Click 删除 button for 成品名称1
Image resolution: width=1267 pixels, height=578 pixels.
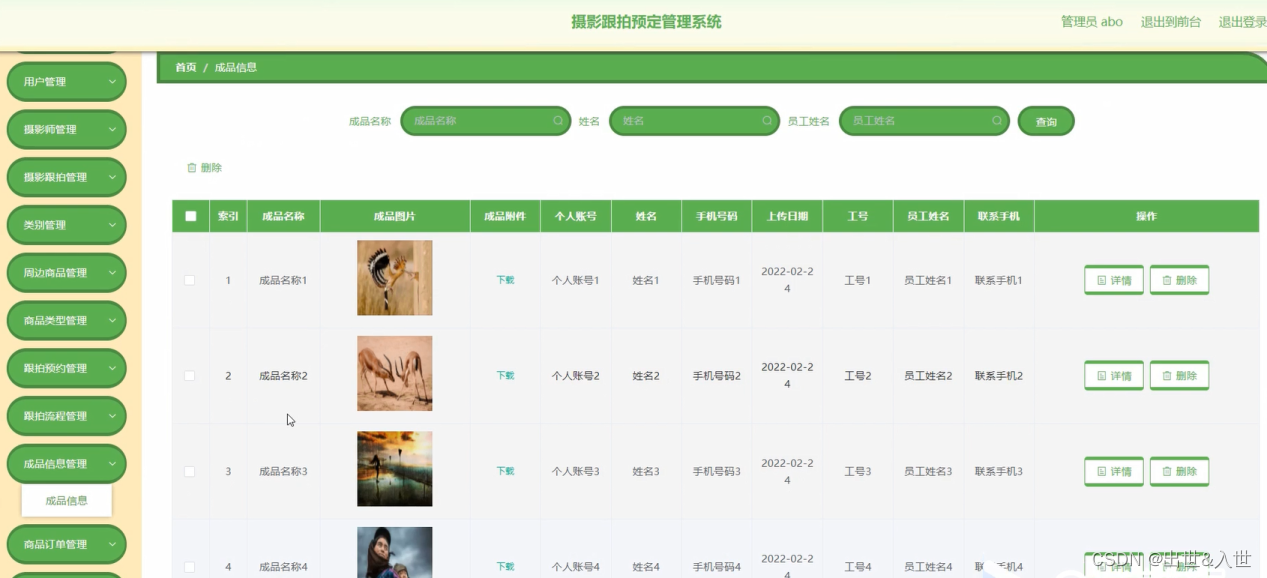click(x=1180, y=280)
